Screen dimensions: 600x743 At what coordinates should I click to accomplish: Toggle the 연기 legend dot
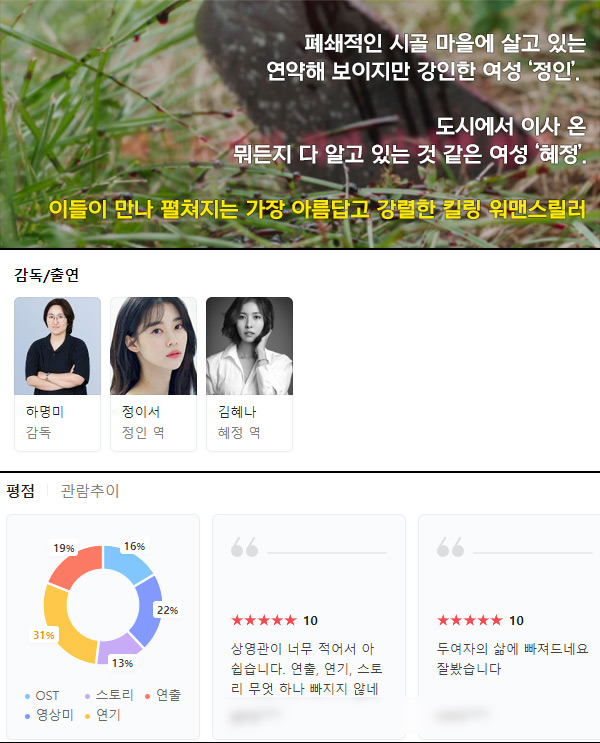[x=87, y=716]
